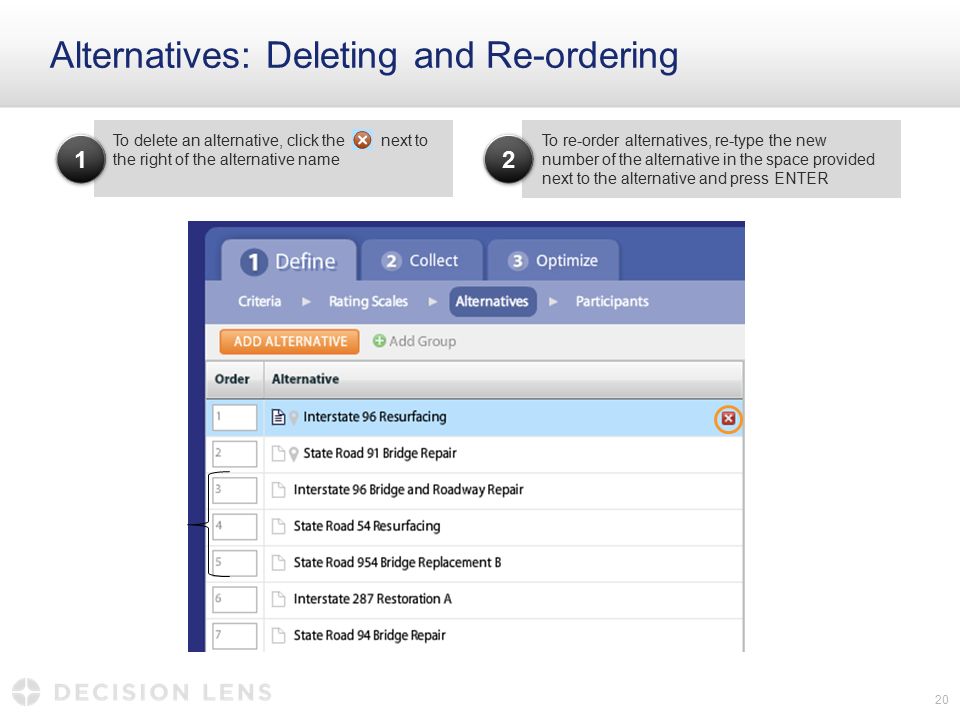Screen dimensions: 960x720
Task: Click order field for Interstate 287 Restoration A
Action: point(234,599)
